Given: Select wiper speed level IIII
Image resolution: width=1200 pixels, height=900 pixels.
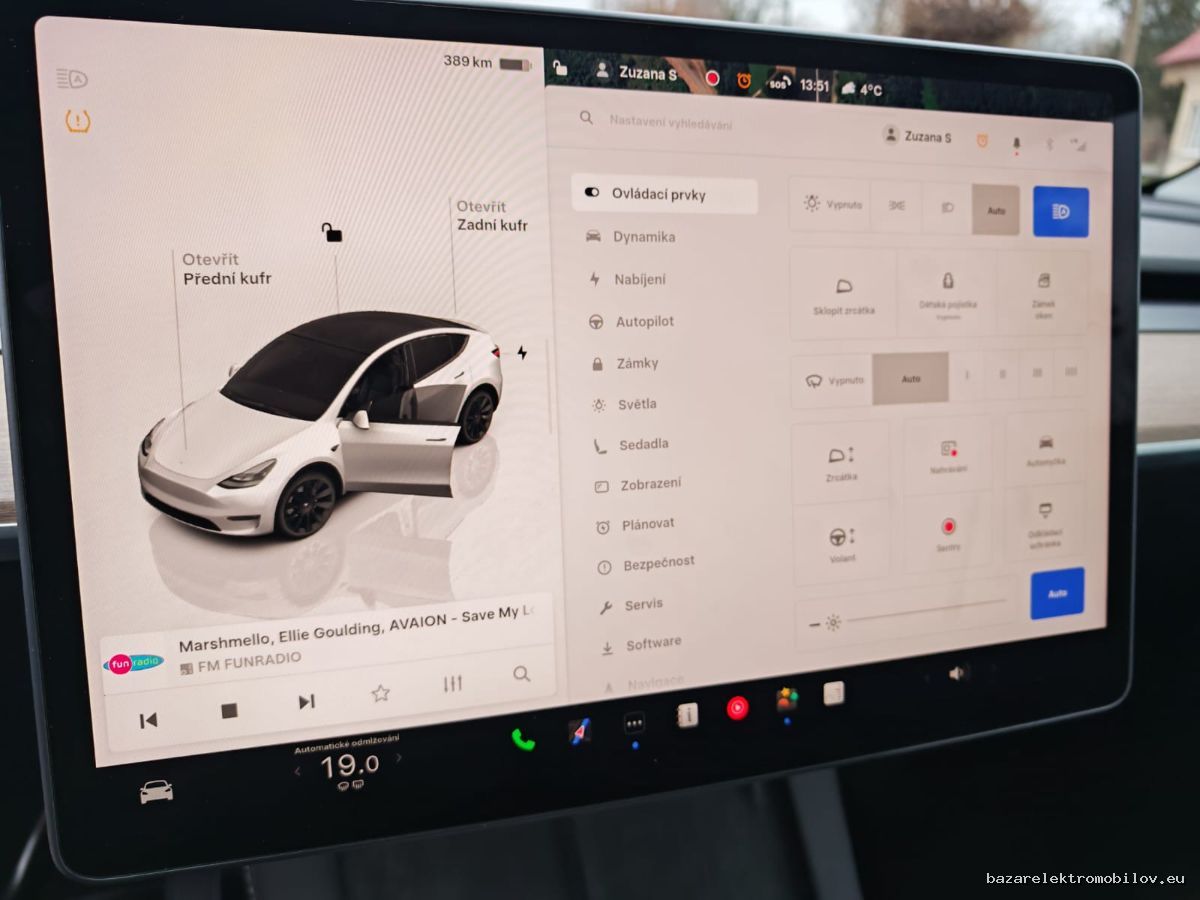Looking at the screenshot, I should click(1070, 372).
